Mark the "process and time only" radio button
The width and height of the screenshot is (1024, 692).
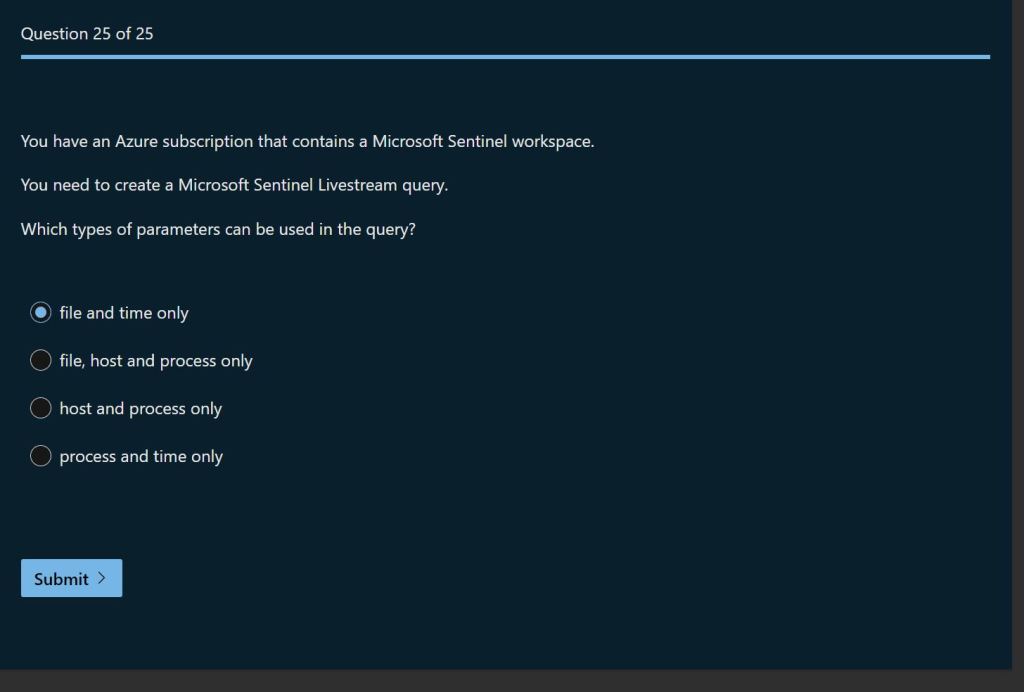click(x=41, y=456)
